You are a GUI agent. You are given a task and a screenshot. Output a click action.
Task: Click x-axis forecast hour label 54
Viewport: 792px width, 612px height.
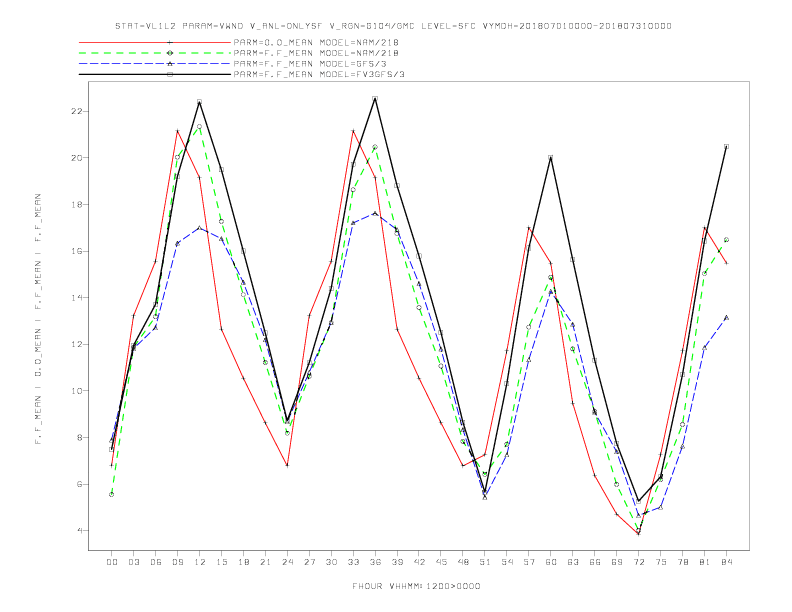point(507,562)
